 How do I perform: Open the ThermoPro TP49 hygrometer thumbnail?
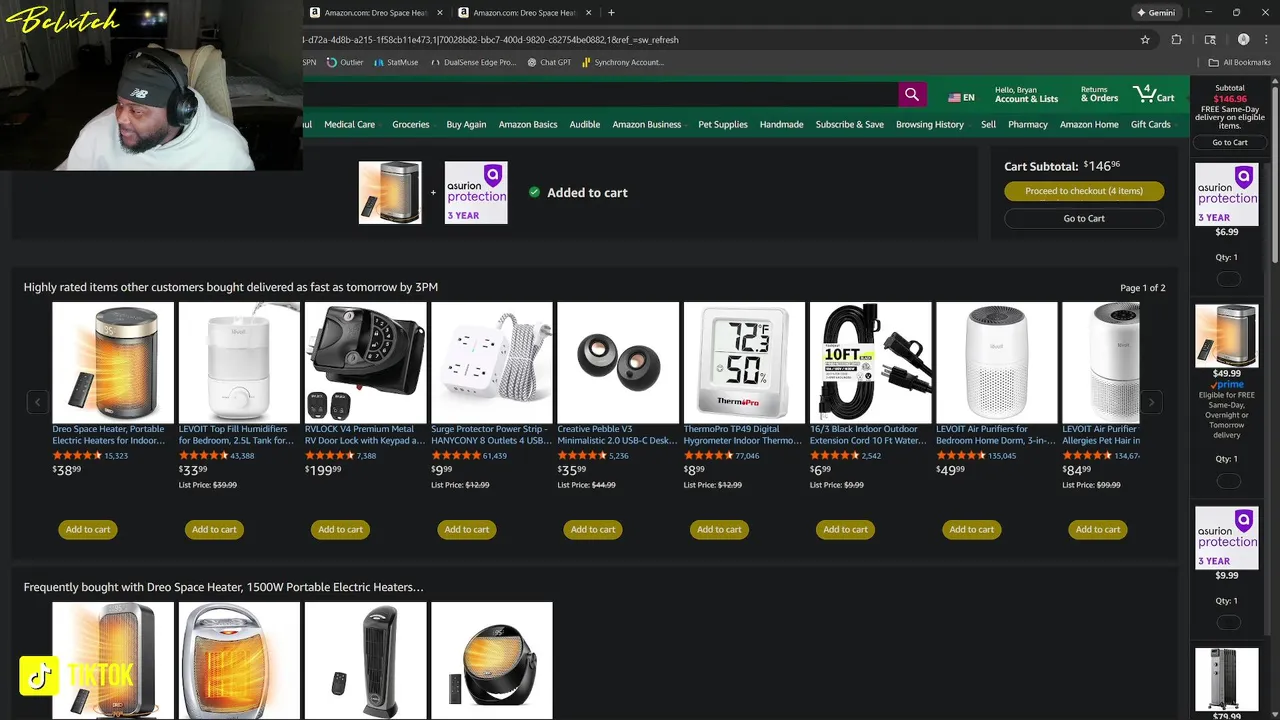744,362
